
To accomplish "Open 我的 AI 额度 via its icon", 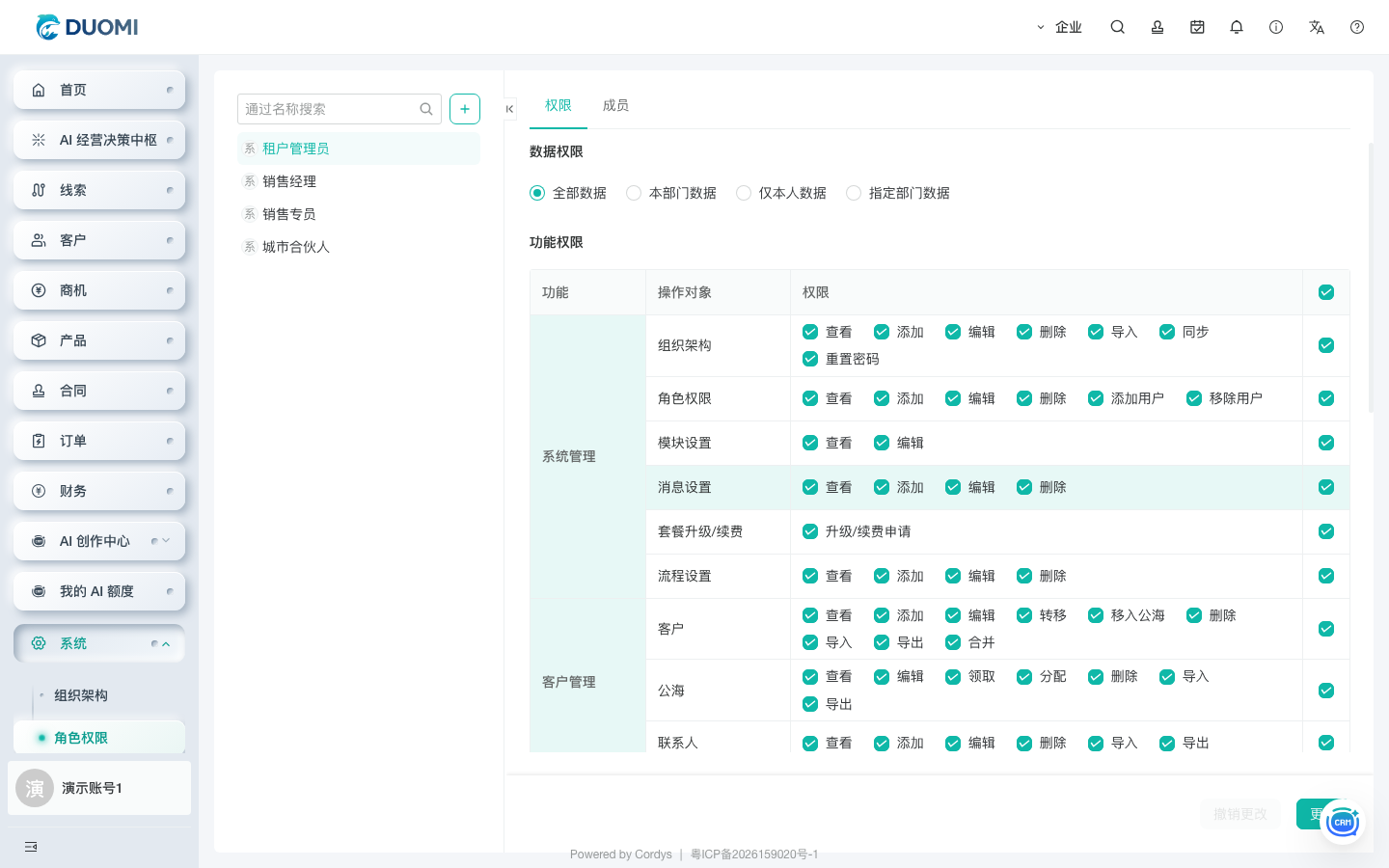I will [39, 591].
